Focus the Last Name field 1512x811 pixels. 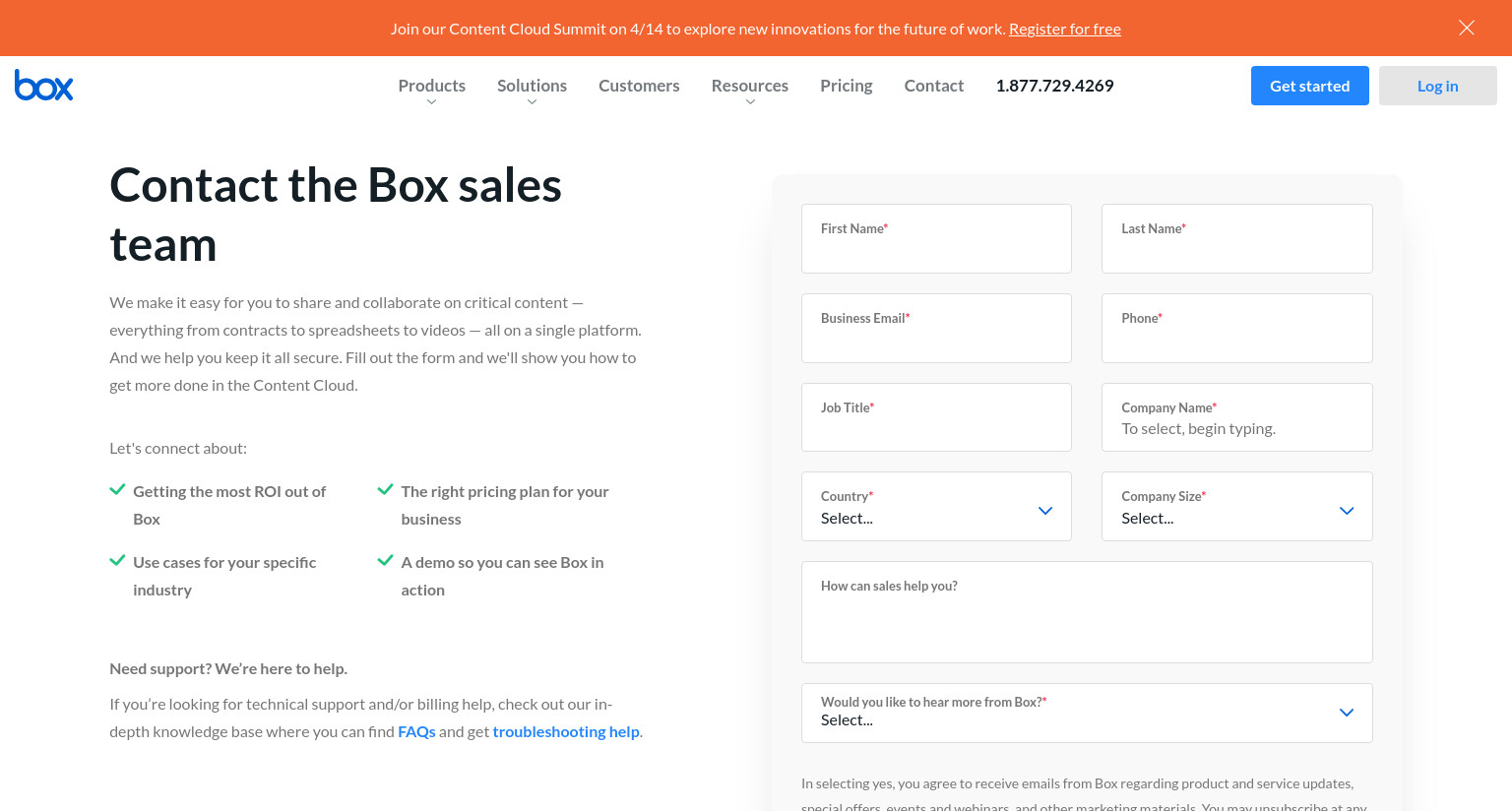1237,238
